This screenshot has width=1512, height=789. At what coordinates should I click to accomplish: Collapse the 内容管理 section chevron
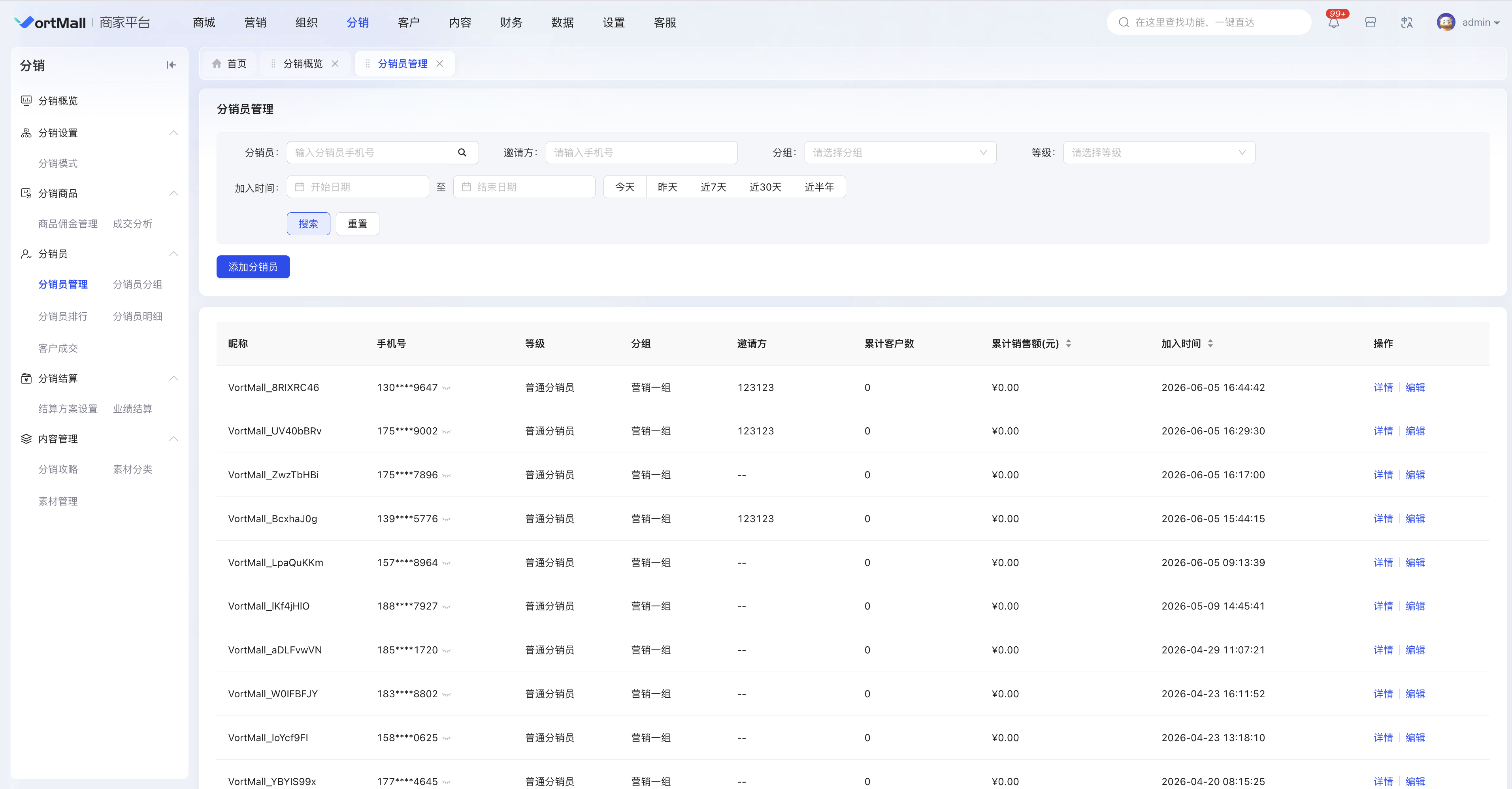[174, 438]
